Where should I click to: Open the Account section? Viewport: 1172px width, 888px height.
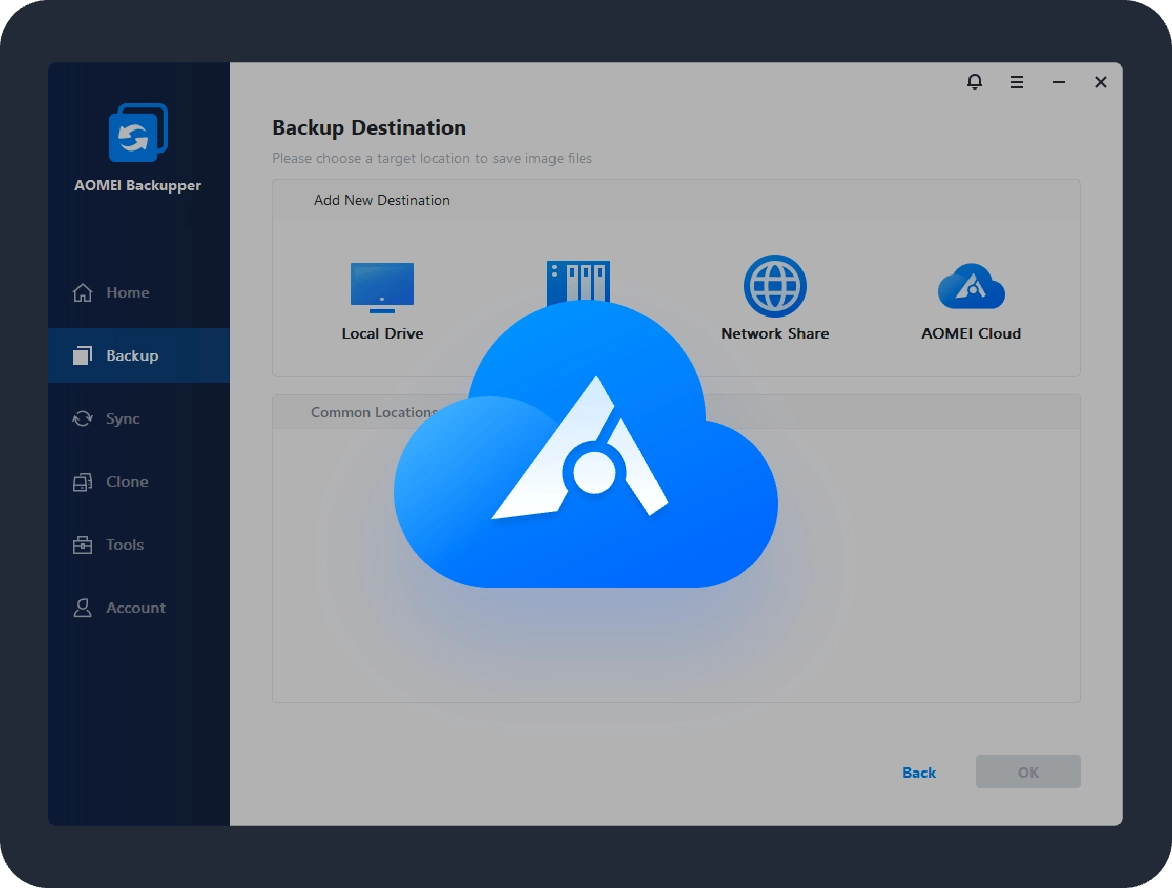[139, 608]
